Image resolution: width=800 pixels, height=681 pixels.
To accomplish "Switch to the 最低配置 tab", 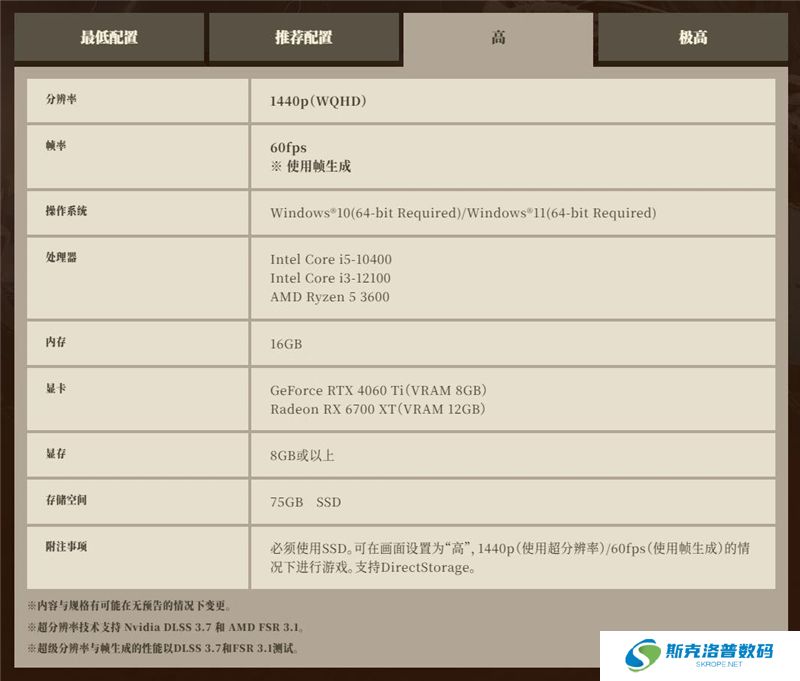I will tap(109, 38).
